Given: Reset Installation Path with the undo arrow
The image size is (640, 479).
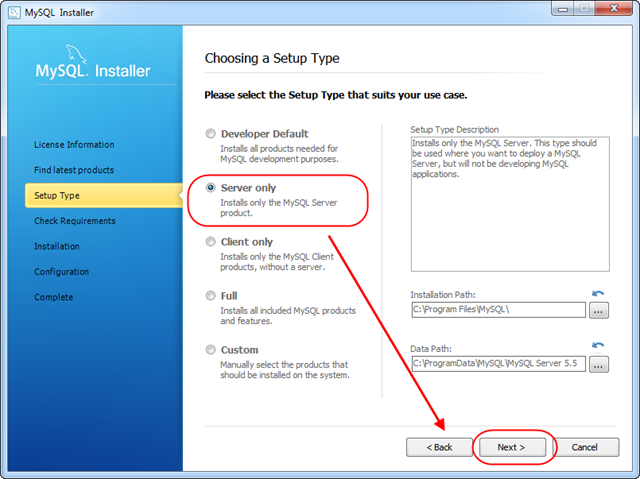Looking at the screenshot, I should coord(598,293).
